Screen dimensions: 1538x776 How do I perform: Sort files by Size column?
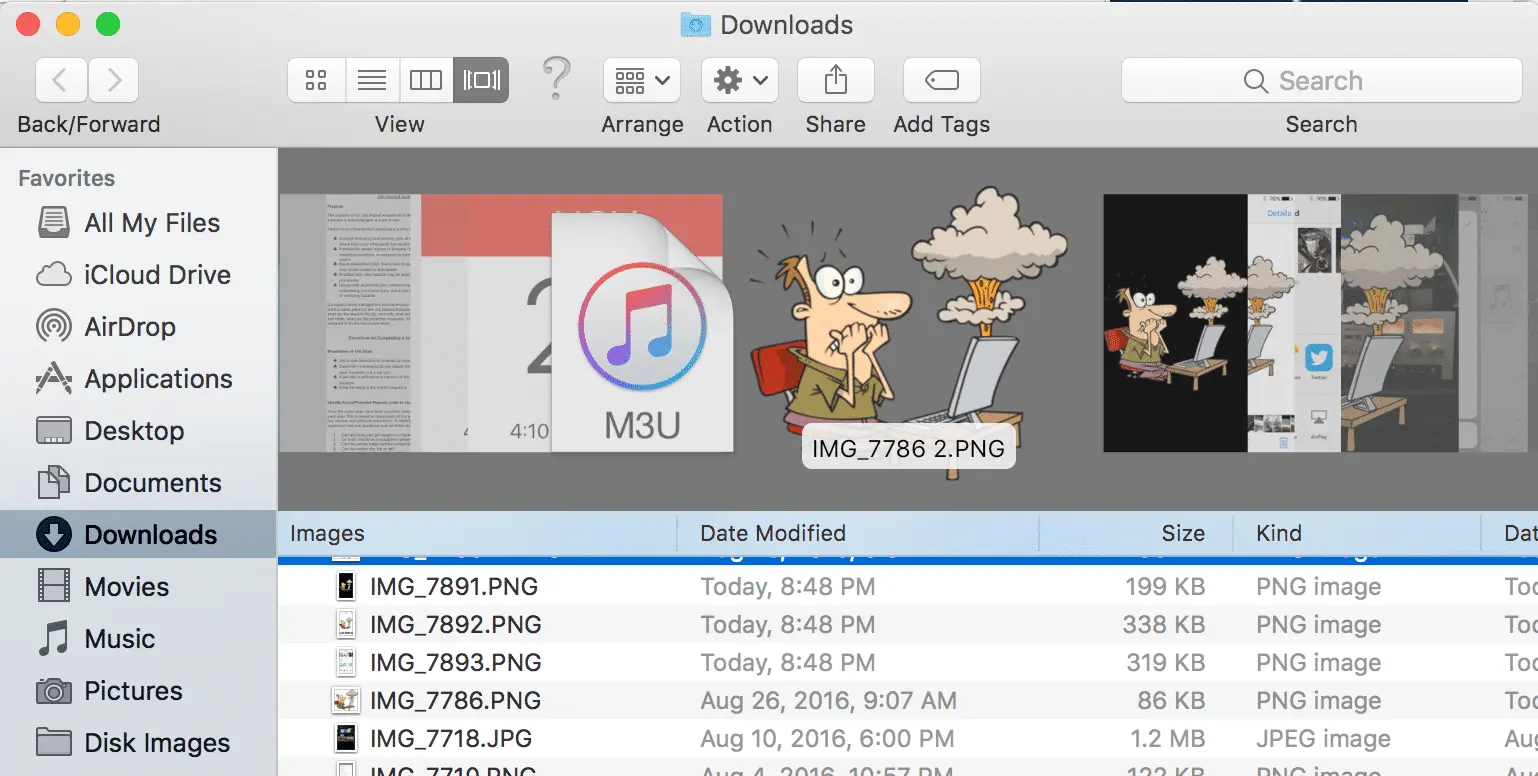coord(1182,533)
